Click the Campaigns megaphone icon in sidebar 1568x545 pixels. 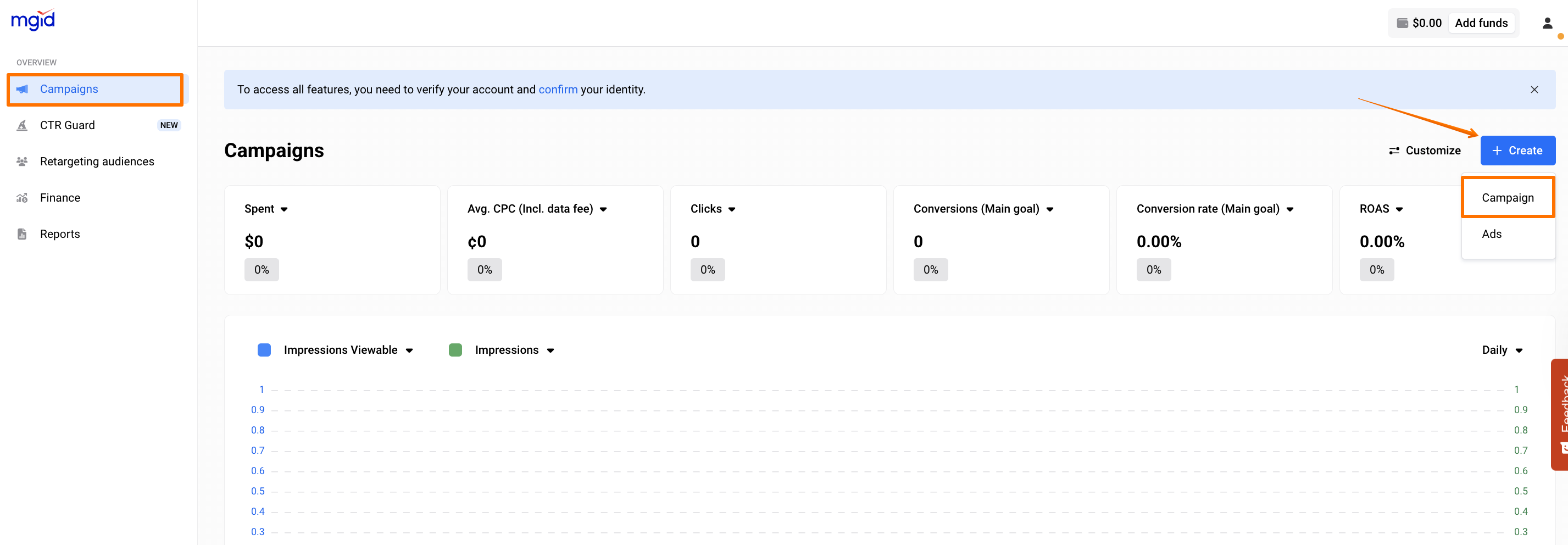23,90
